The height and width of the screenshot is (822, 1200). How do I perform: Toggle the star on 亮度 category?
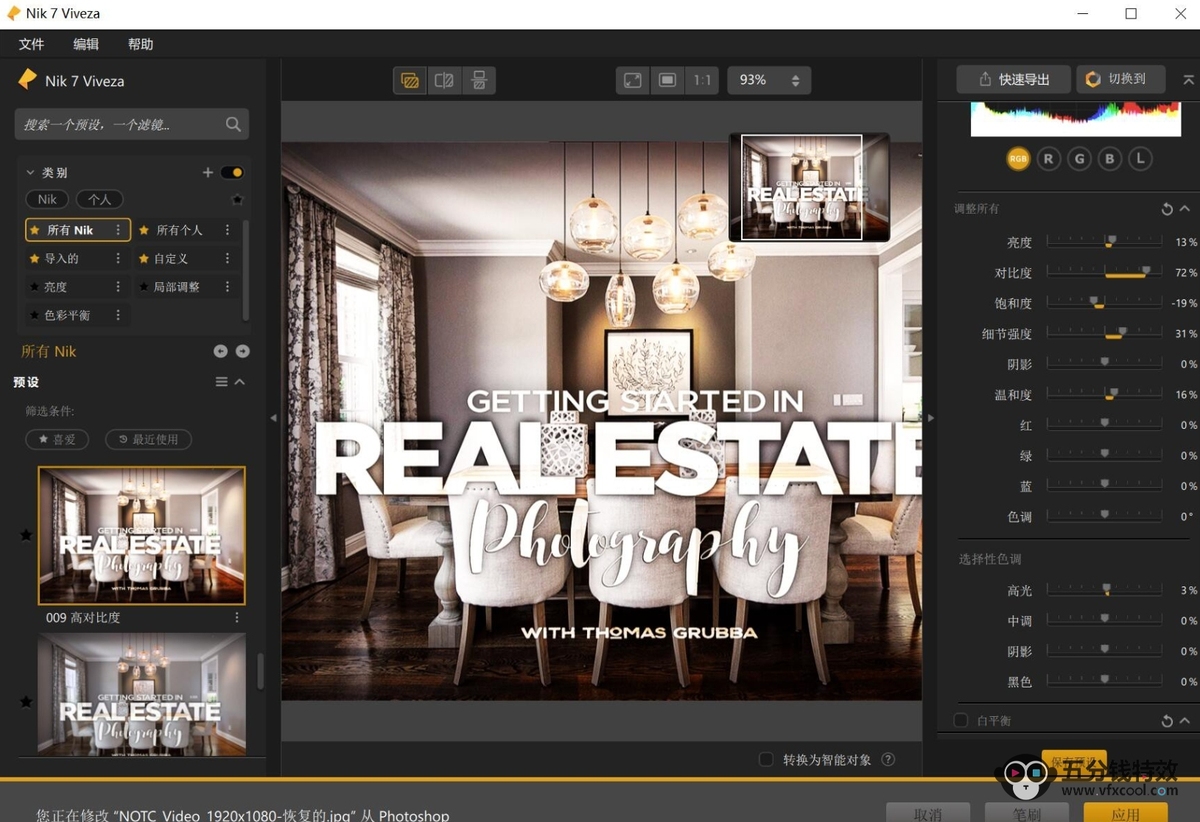pos(35,287)
